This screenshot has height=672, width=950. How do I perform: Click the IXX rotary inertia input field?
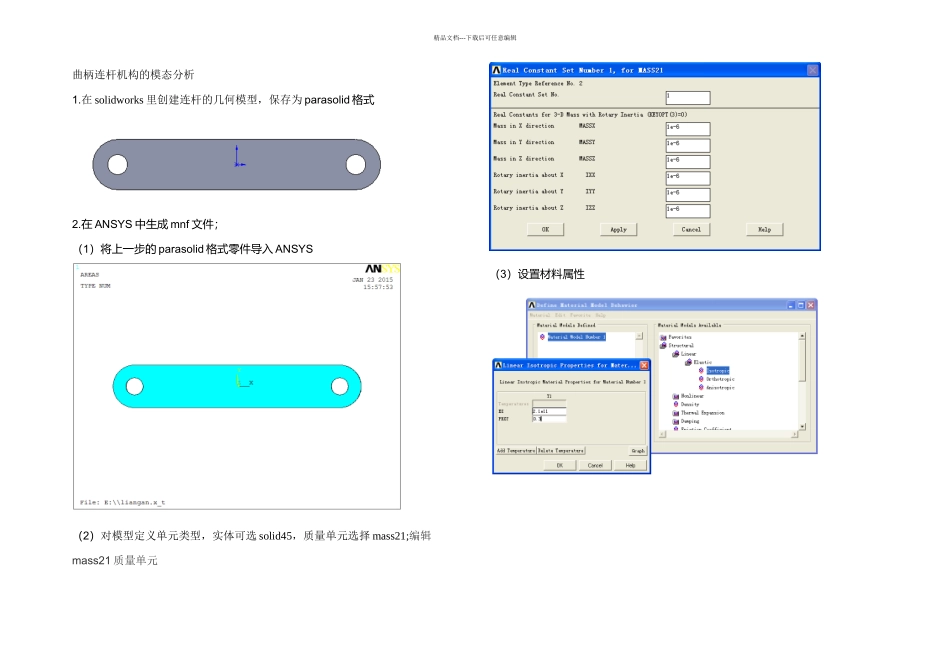(x=688, y=177)
